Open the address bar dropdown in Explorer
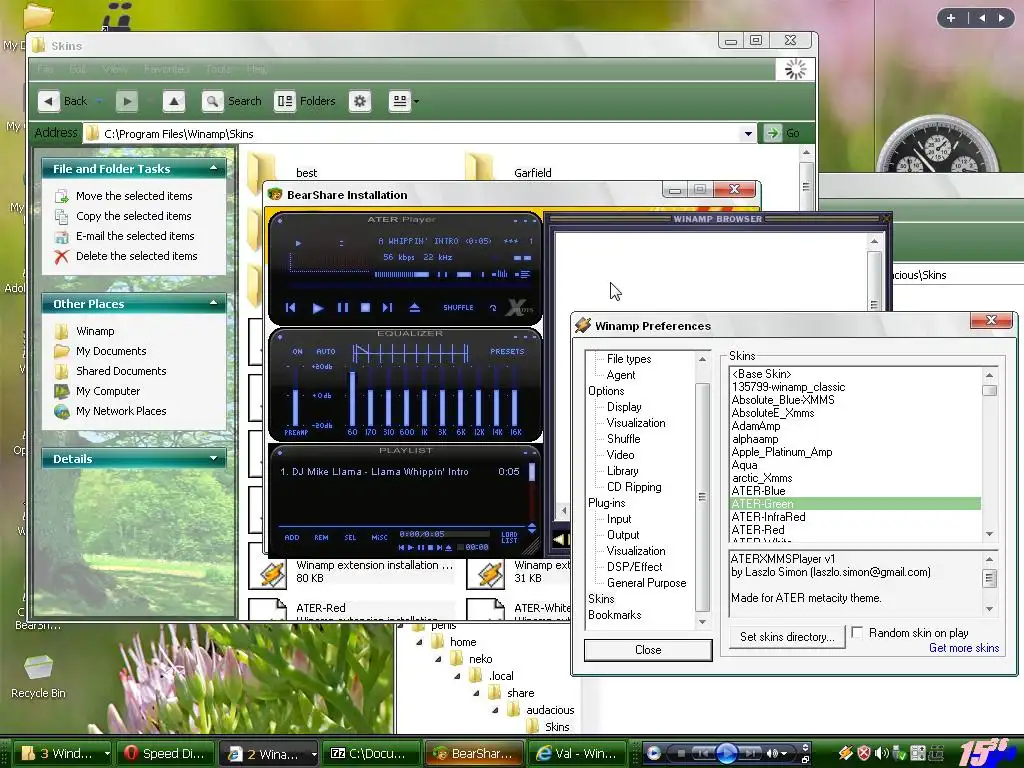Screen dimensions: 1024x768 click(748, 133)
